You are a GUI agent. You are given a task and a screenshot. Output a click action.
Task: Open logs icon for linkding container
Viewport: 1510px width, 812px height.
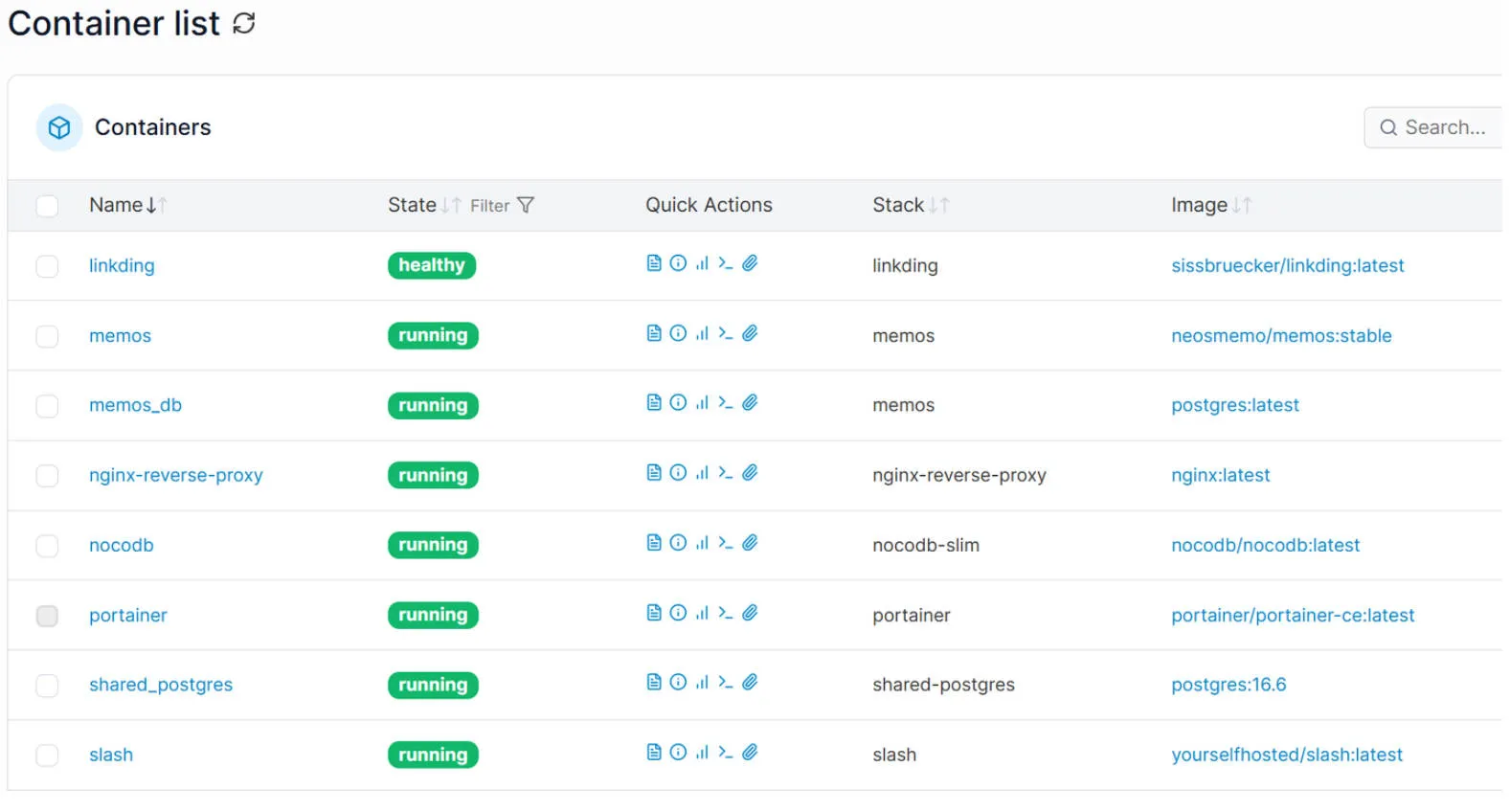(x=654, y=263)
